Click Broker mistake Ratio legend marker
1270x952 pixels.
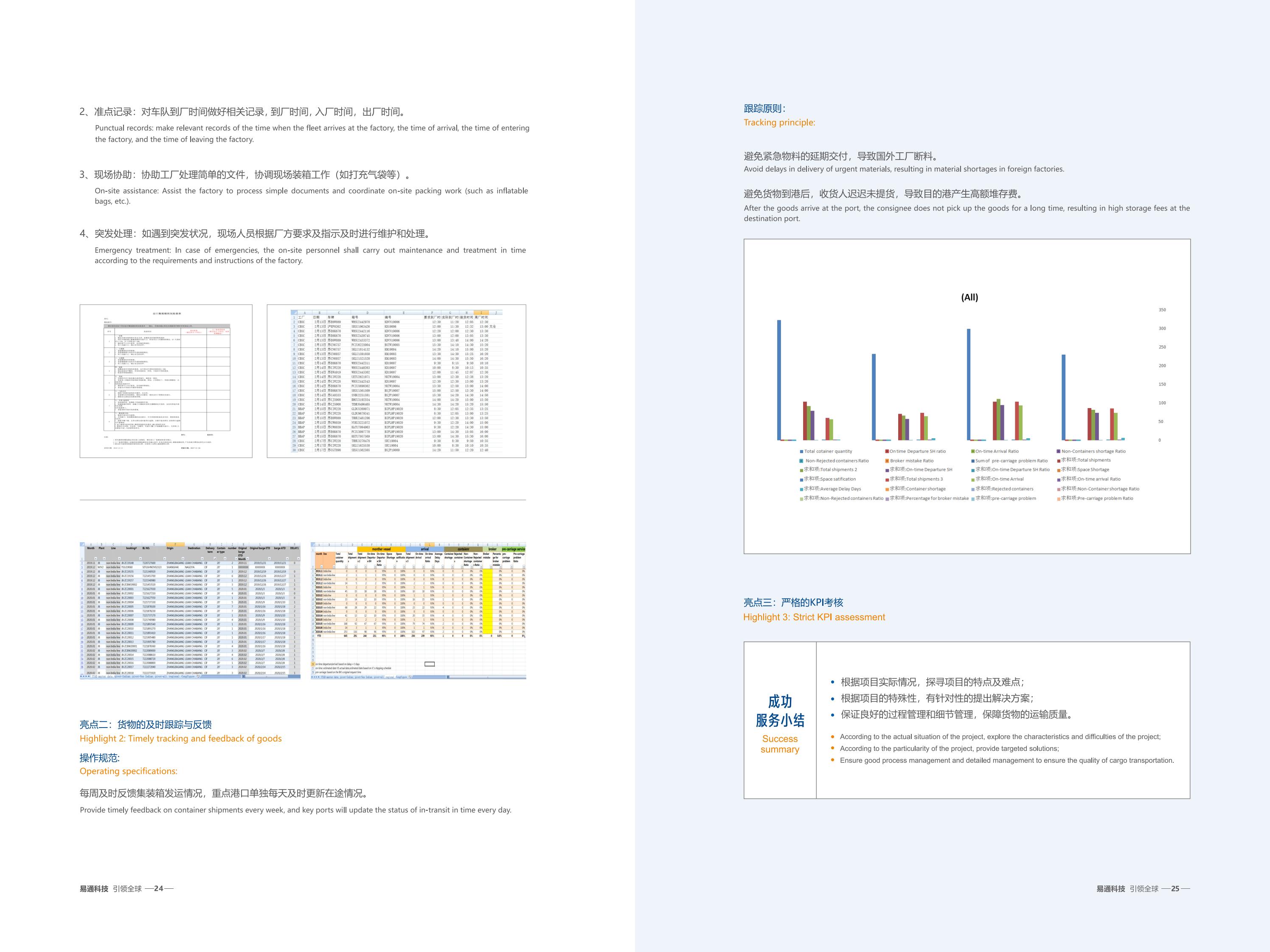tap(887, 461)
